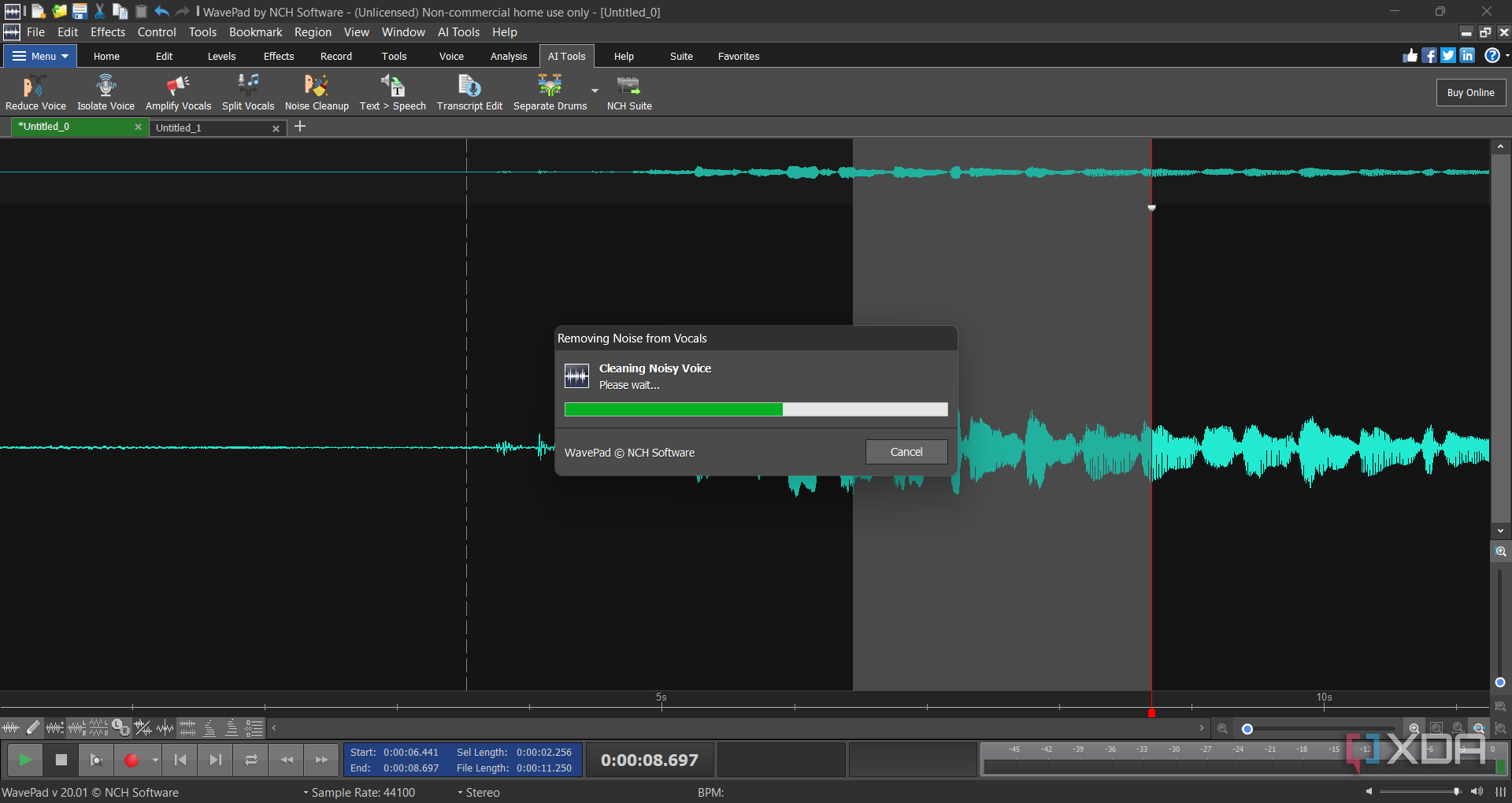This screenshot has width=1512, height=803.
Task: Jump to the end of the audio
Action: tap(216, 760)
